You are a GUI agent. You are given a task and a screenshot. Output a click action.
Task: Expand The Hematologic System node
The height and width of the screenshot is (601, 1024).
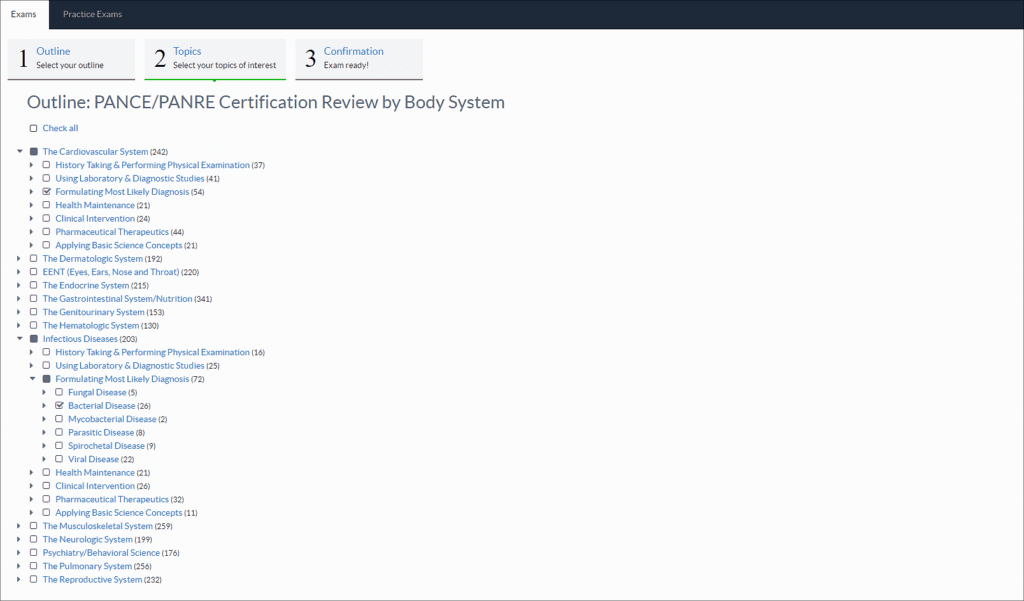[x=19, y=325]
